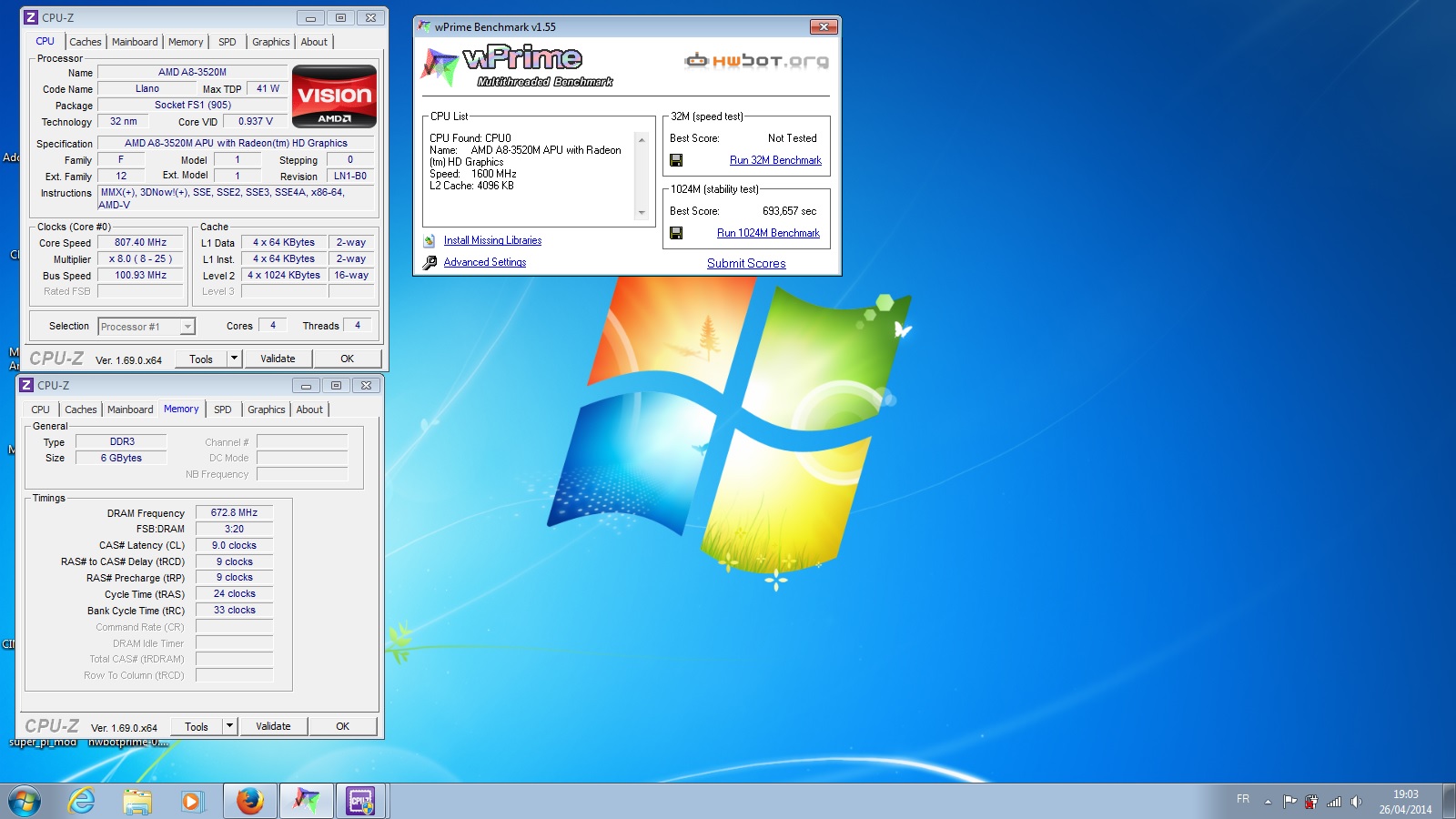Click the FR language indicator

click(1243, 799)
